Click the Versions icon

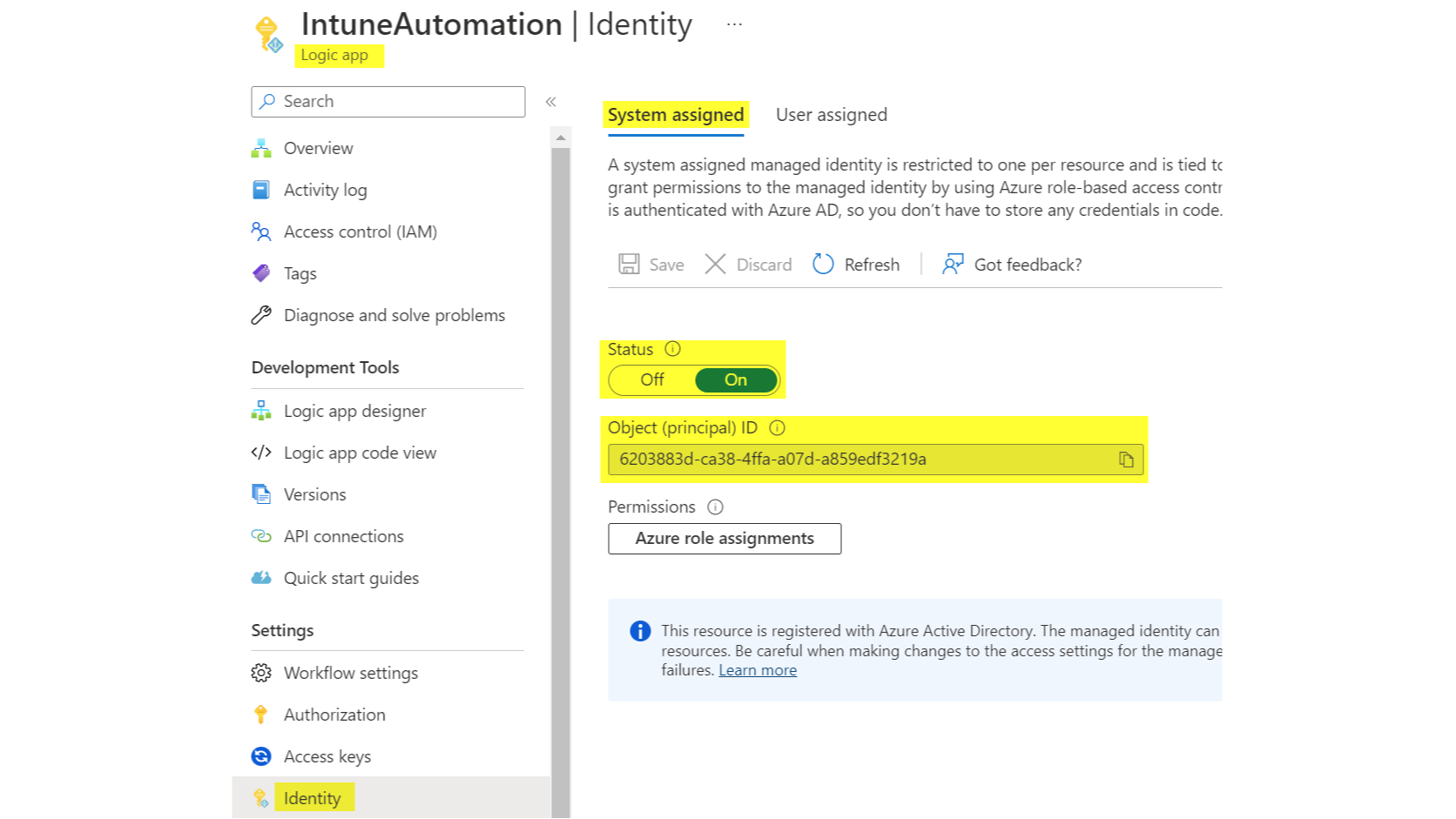click(x=261, y=494)
